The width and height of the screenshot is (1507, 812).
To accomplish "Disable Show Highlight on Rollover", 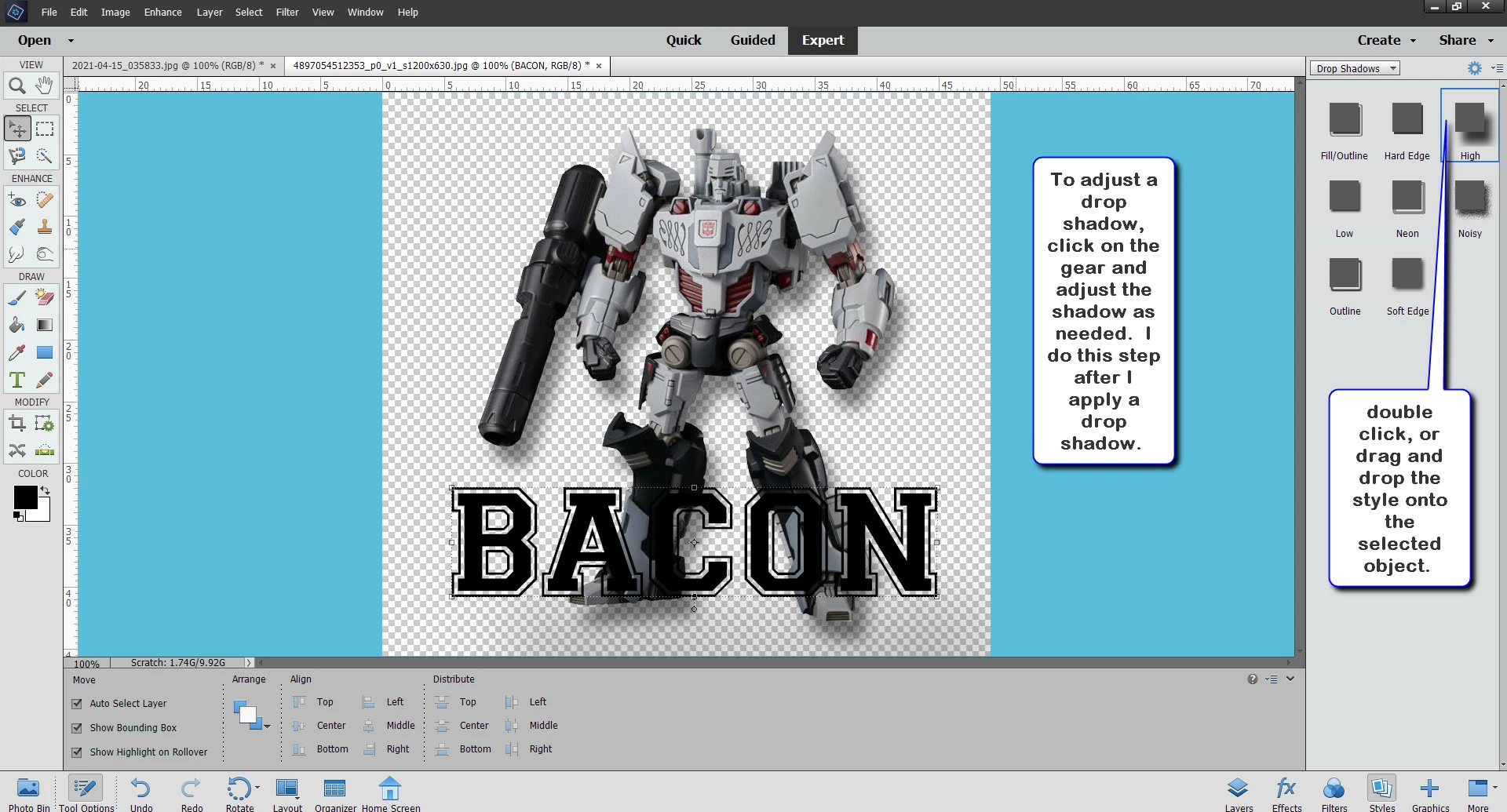I will [77, 752].
